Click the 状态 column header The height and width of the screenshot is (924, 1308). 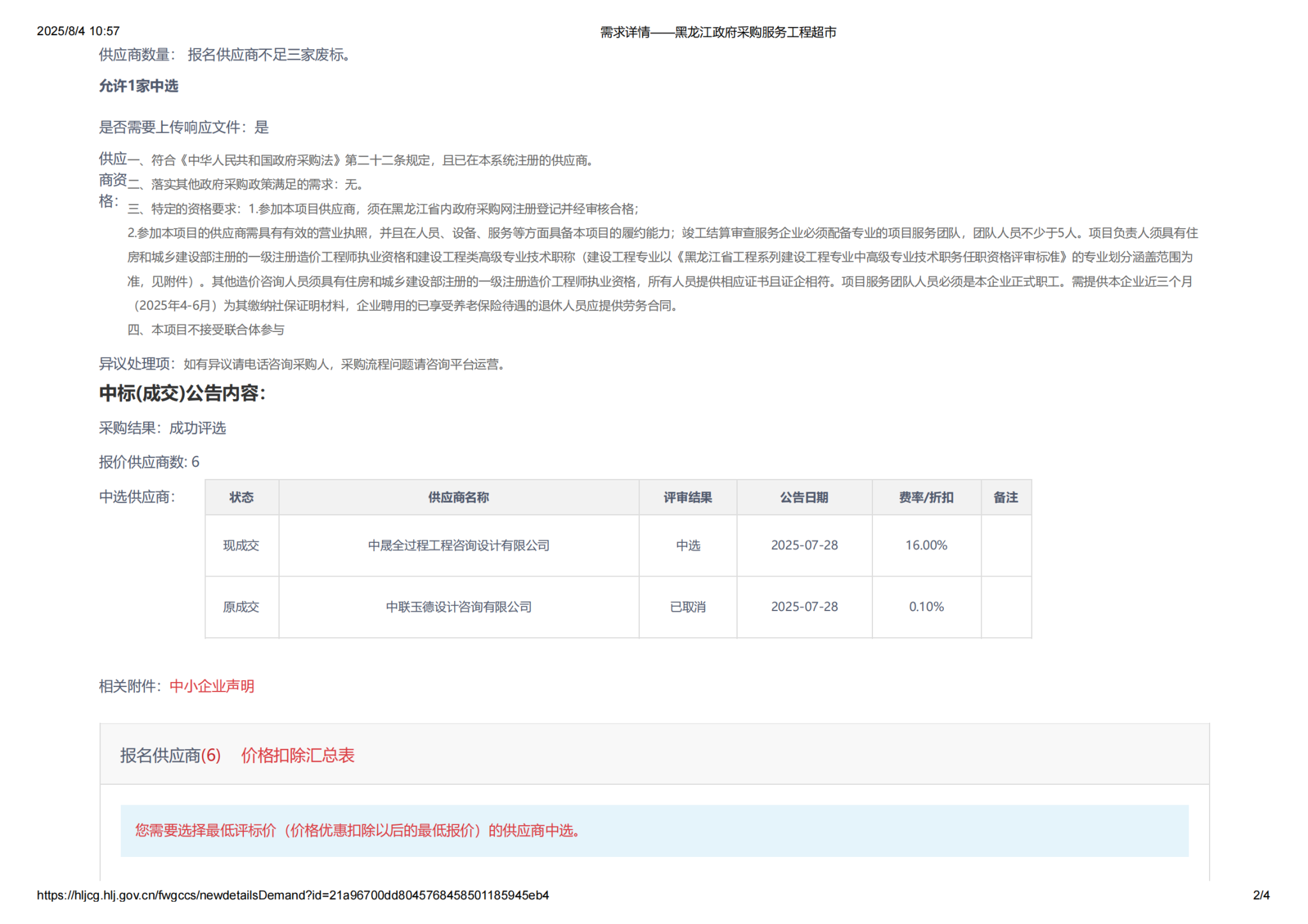coord(241,497)
